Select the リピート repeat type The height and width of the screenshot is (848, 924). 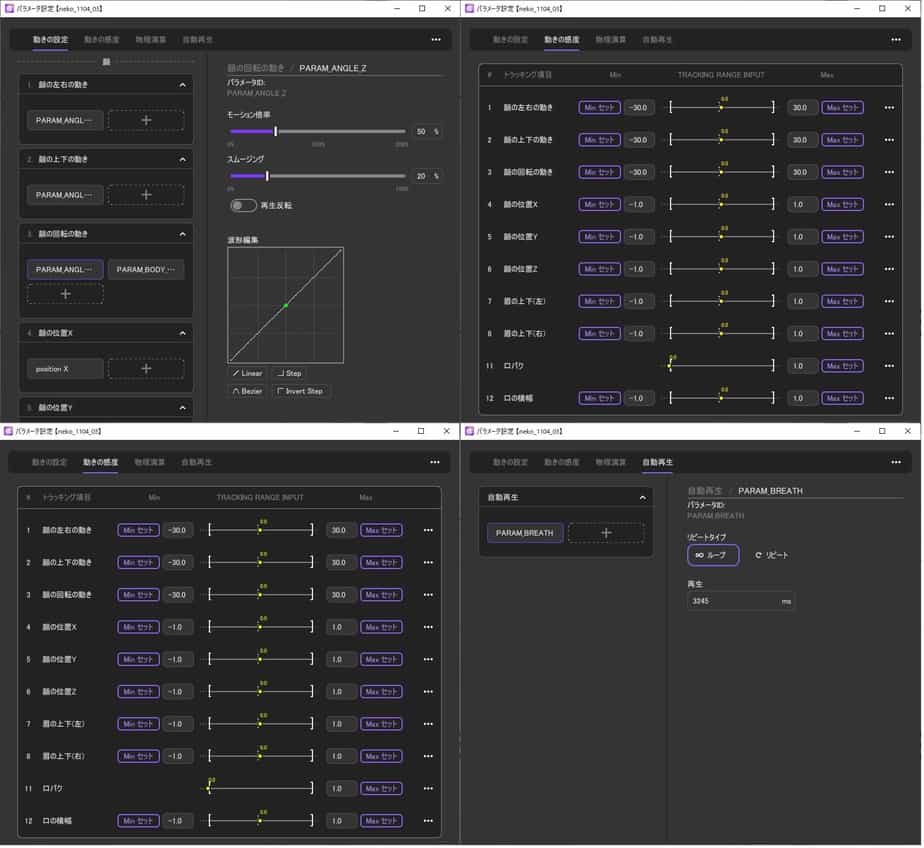point(771,556)
